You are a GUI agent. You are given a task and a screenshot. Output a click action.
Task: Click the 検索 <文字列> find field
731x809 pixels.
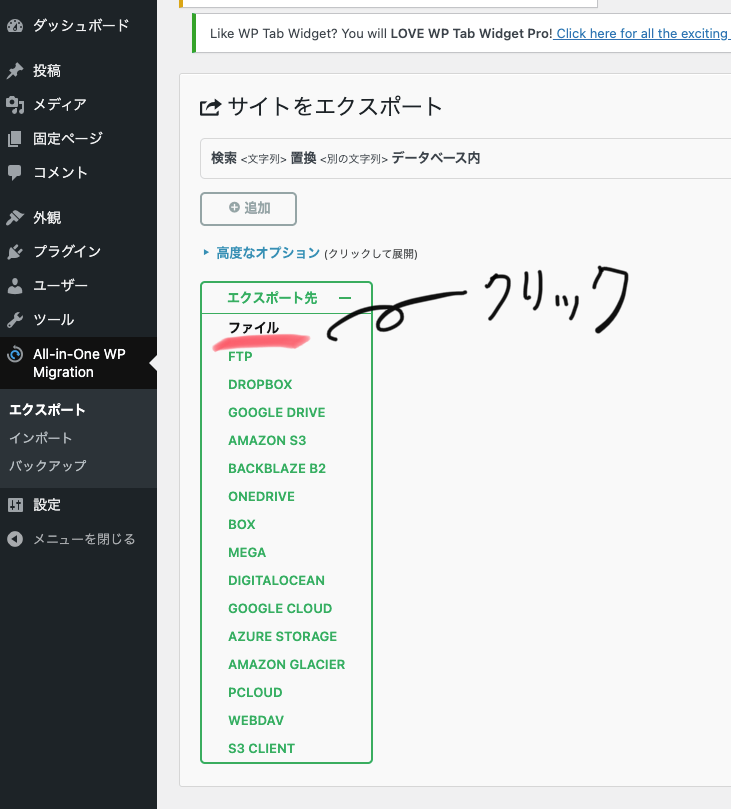pyautogui.click(x=249, y=158)
